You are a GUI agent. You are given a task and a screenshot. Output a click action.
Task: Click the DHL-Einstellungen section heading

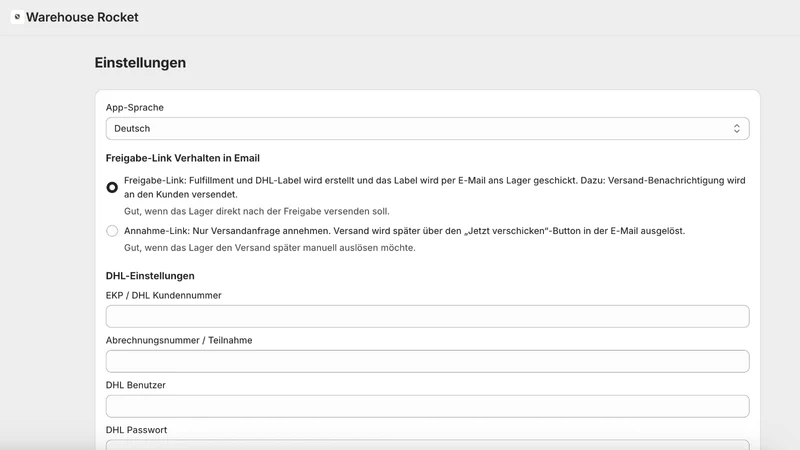150,276
